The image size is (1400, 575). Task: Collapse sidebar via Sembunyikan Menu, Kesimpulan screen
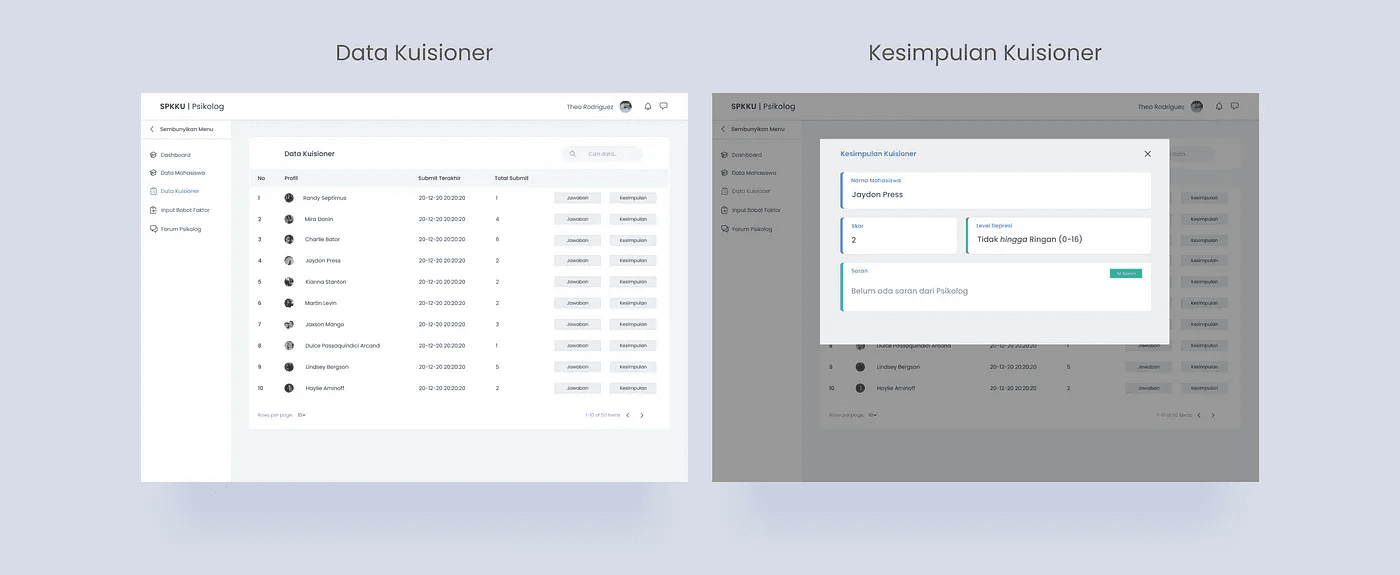pos(753,129)
